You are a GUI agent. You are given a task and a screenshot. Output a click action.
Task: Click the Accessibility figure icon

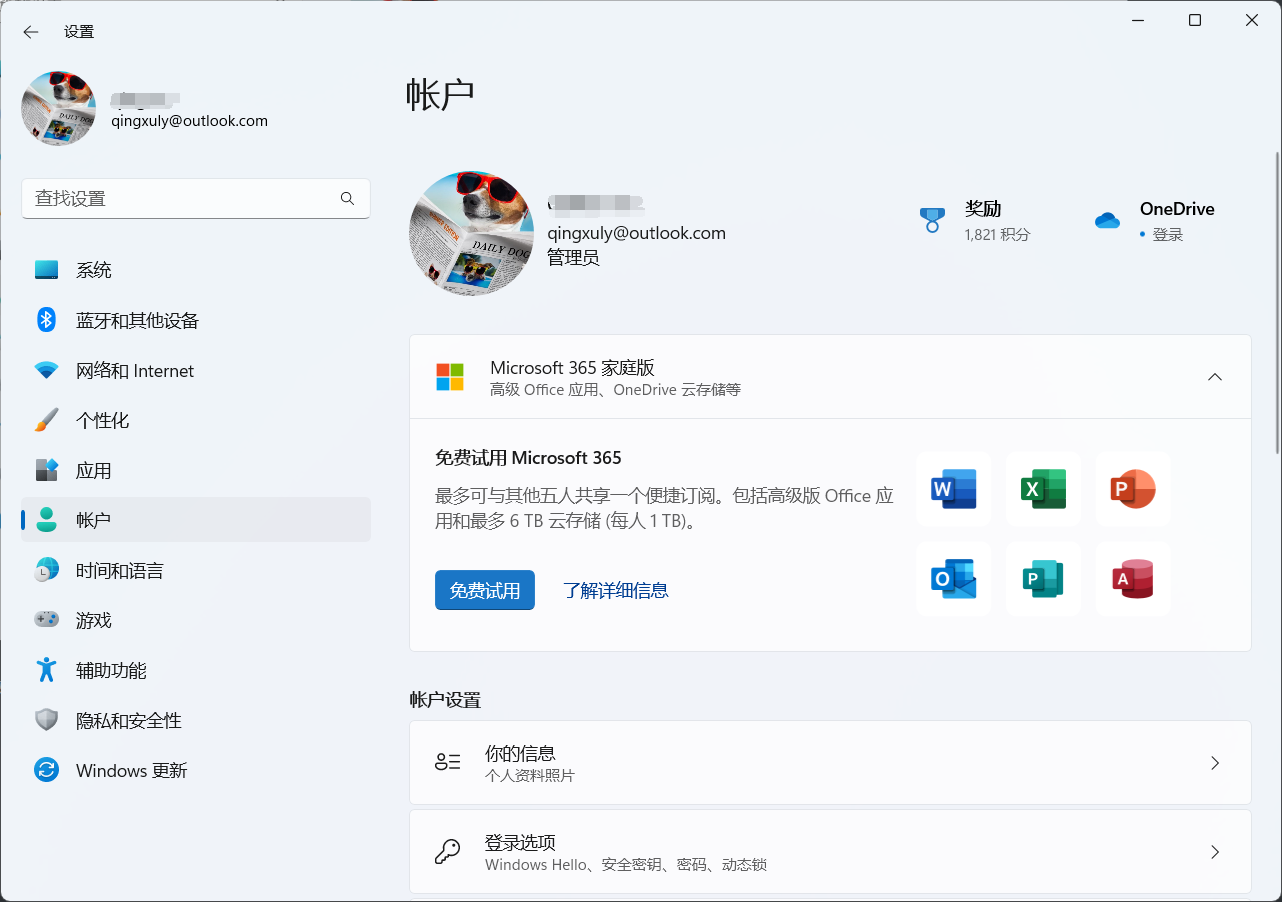pyautogui.click(x=46, y=670)
